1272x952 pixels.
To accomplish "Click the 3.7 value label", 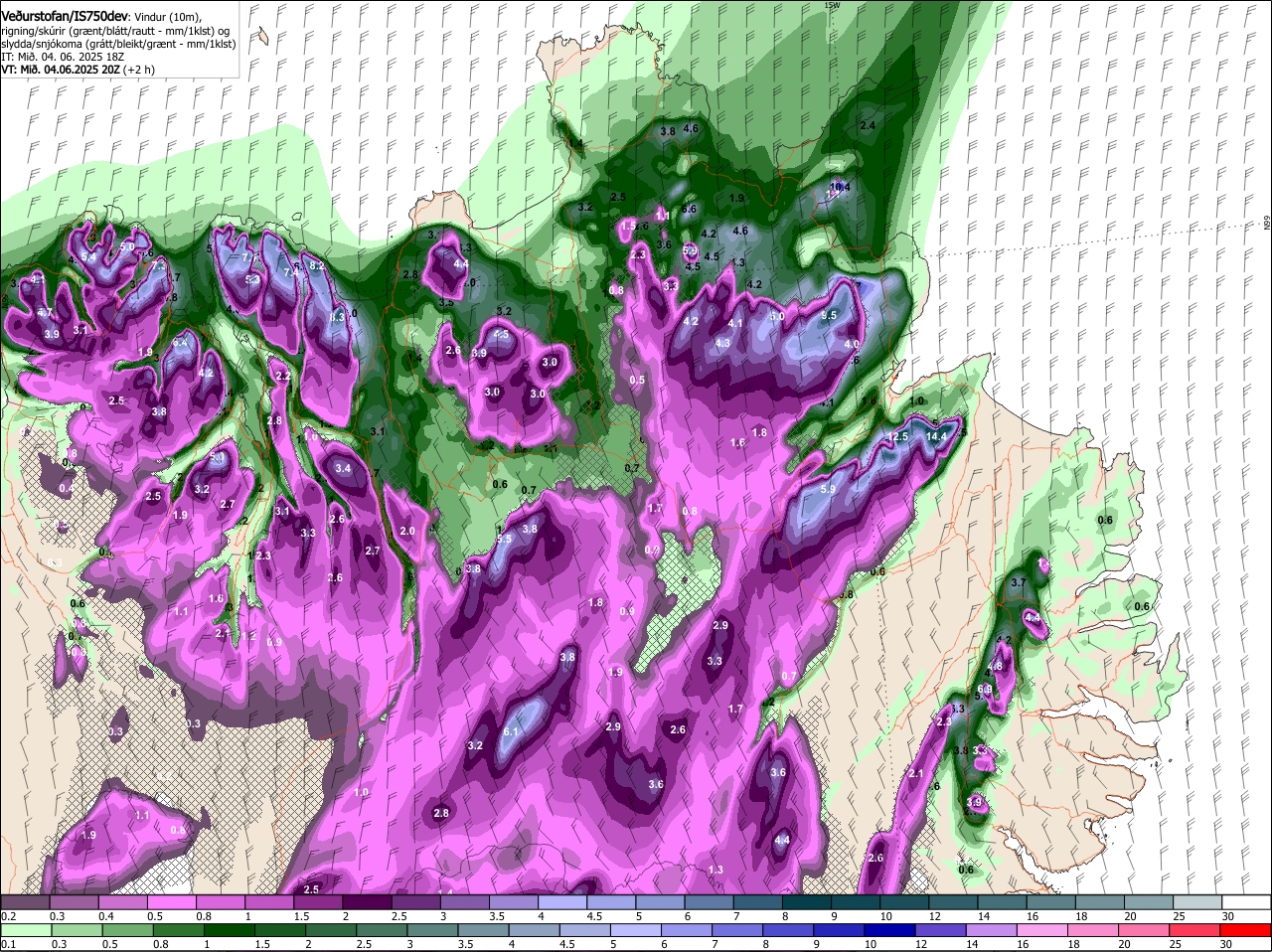I will (x=1018, y=582).
